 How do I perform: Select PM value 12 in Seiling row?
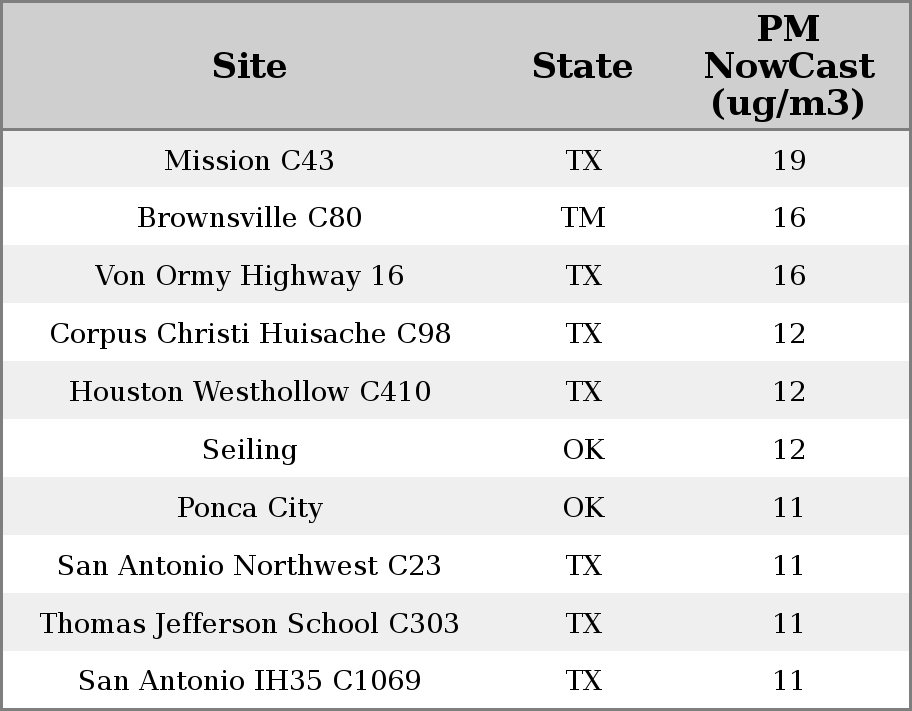coord(788,450)
